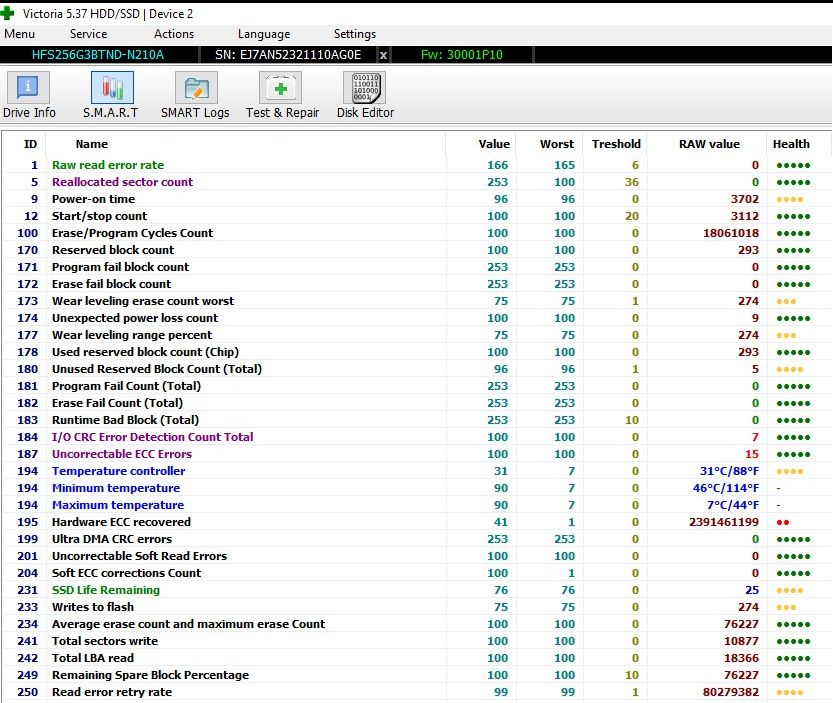The height and width of the screenshot is (703, 833).
Task: Click the 31°C/88°F temperature value
Action: coord(729,471)
